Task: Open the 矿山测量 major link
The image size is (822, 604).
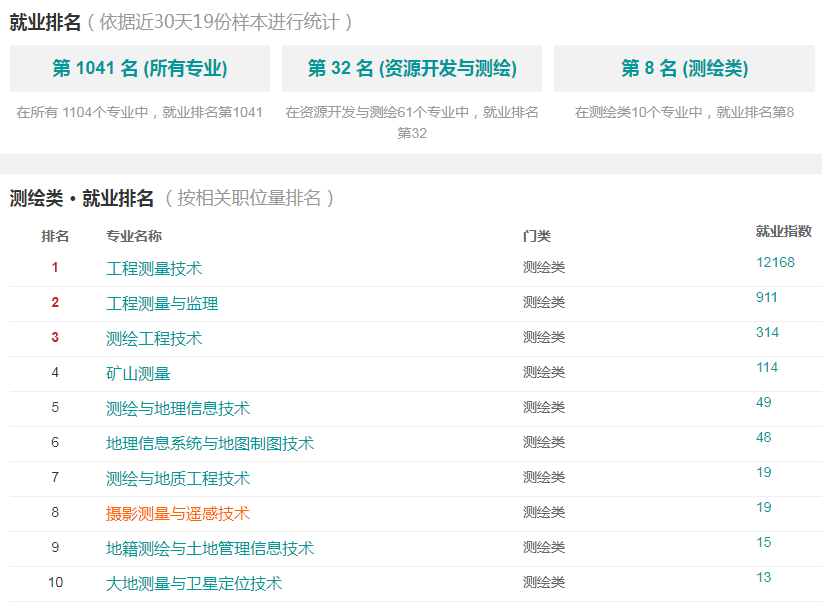Action: [x=138, y=373]
